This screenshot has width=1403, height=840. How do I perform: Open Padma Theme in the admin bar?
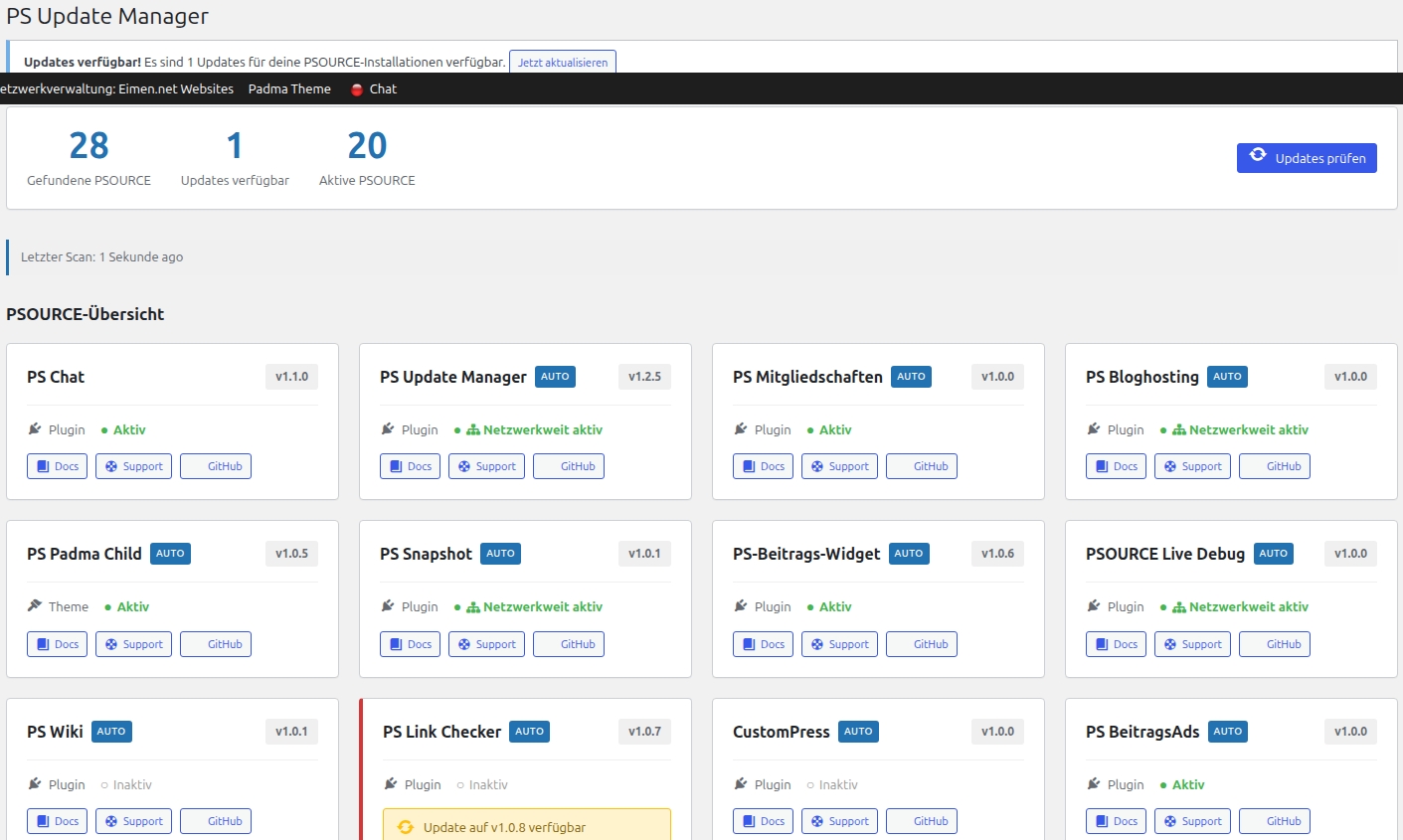point(289,89)
